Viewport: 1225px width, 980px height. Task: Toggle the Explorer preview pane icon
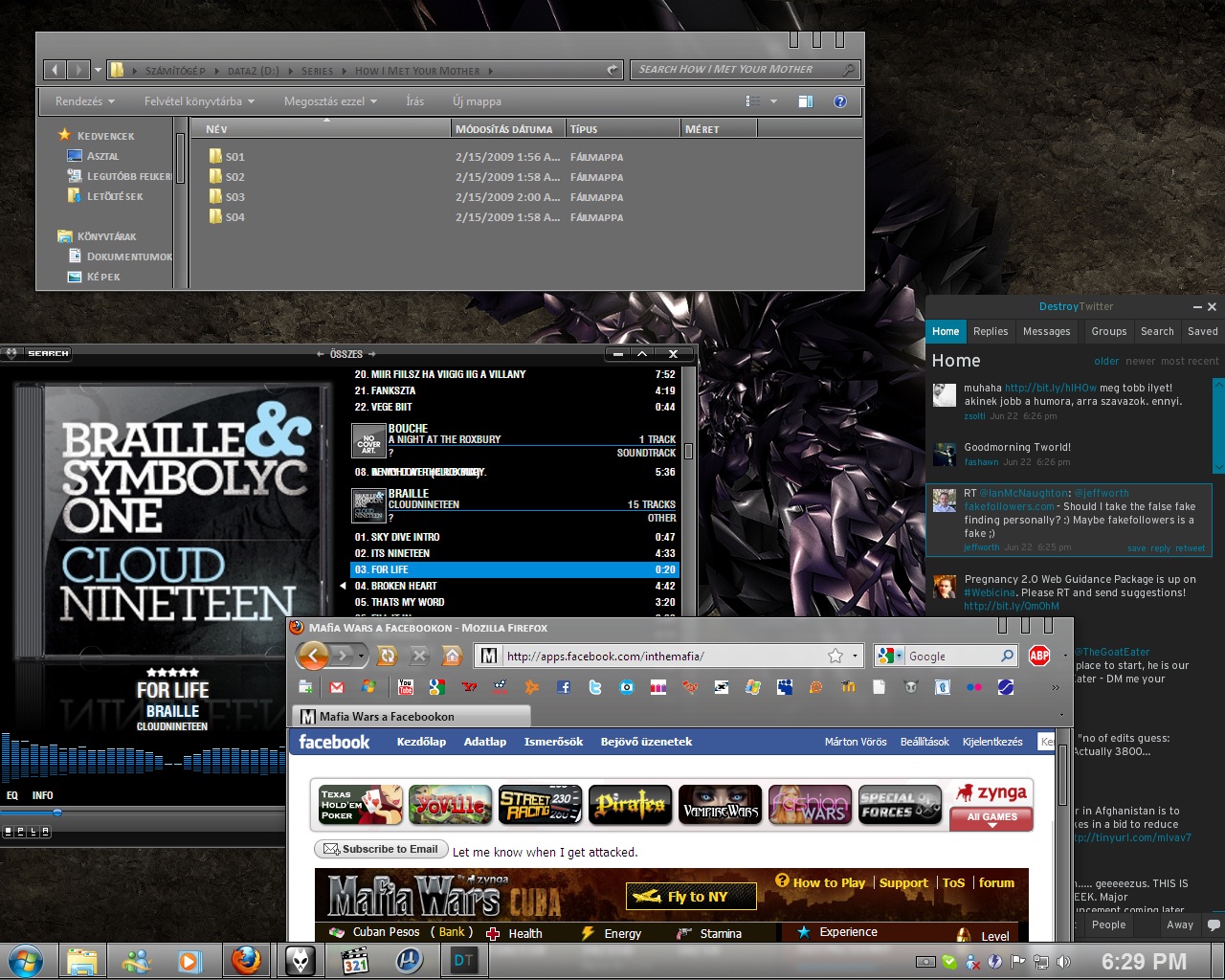click(806, 101)
